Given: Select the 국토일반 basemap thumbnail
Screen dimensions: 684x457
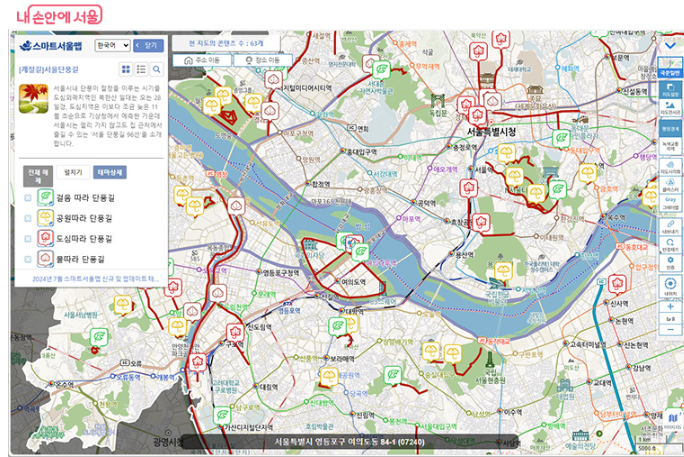Looking at the screenshot, I should pos(670,67).
